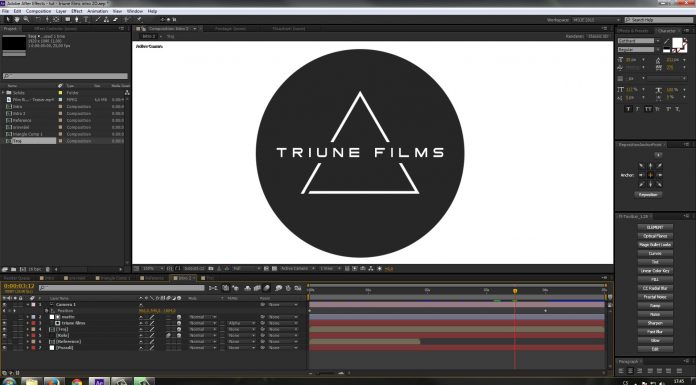Click the timeline Graph Editor icon
The height and width of the screenshot is (385, 696).
coord(298,288)
